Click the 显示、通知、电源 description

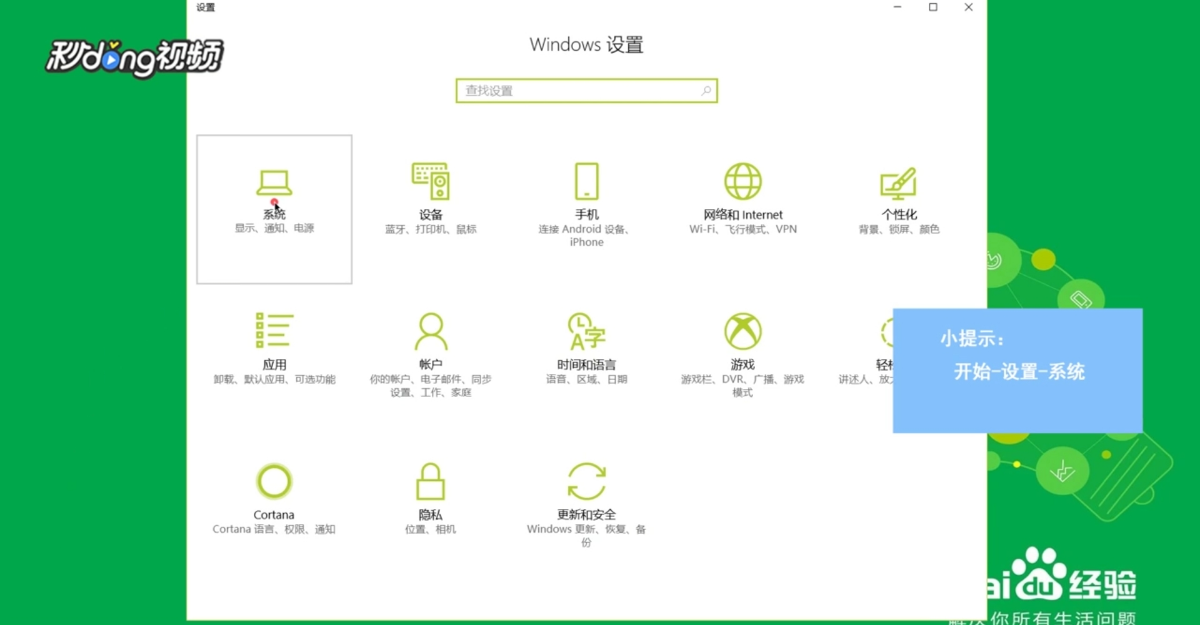274,229
